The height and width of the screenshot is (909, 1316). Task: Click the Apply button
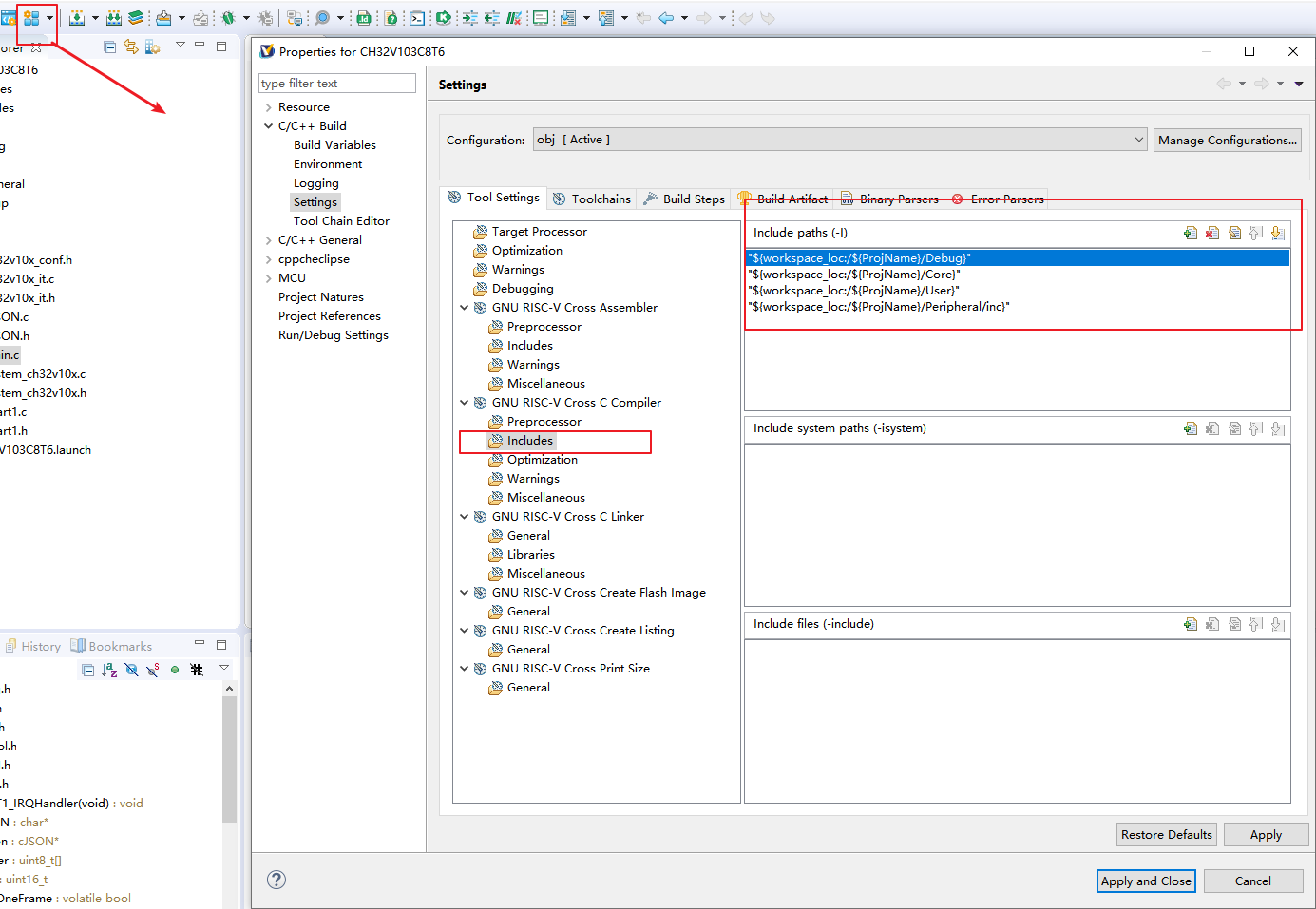tap(1266, 834)
